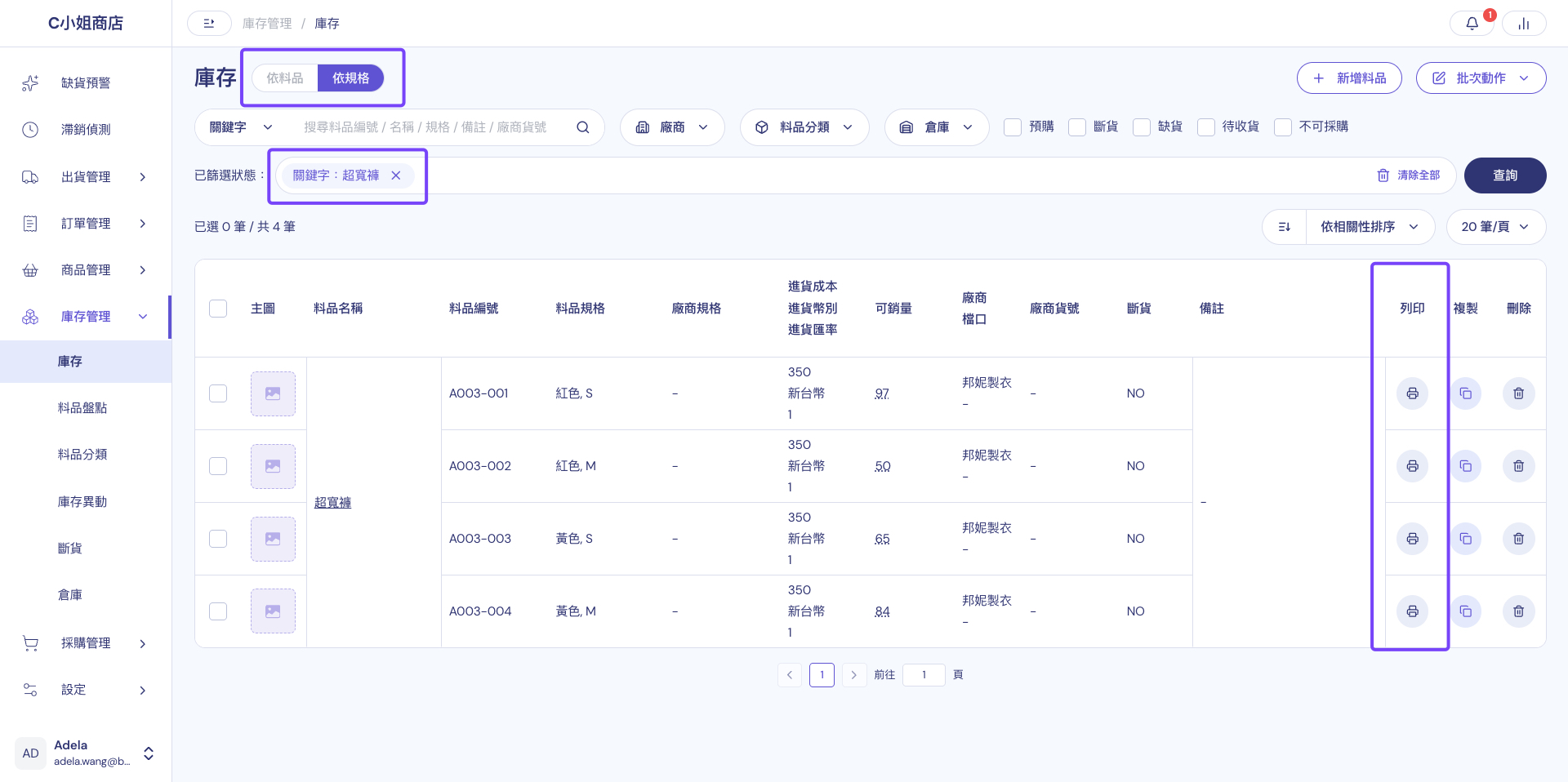This screenshot has width=1568, height=782.
Task: Open the 倉庫 filter dropdown
Action: [x=937, y=127]
